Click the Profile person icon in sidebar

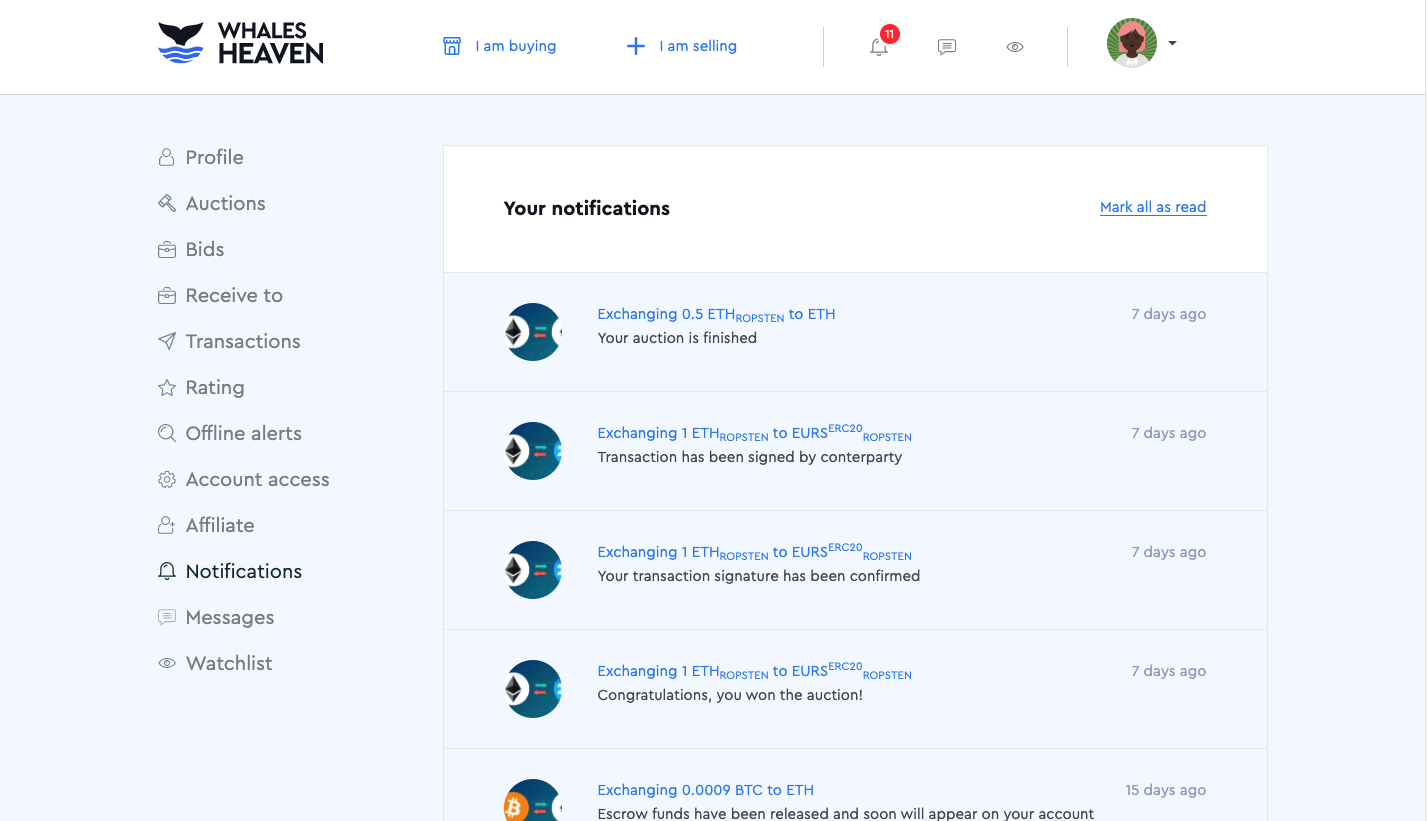click(x=167, y=157)
